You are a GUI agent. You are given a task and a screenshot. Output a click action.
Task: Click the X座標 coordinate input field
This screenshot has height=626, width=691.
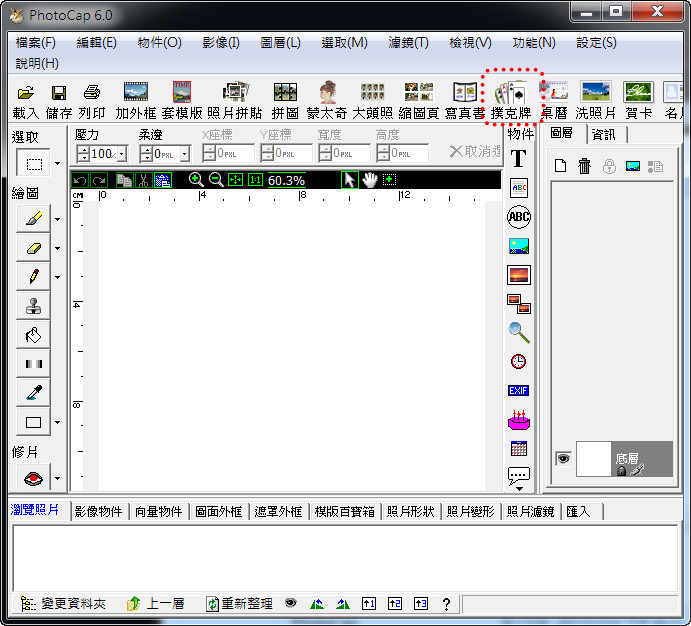(x=228, y=153)
